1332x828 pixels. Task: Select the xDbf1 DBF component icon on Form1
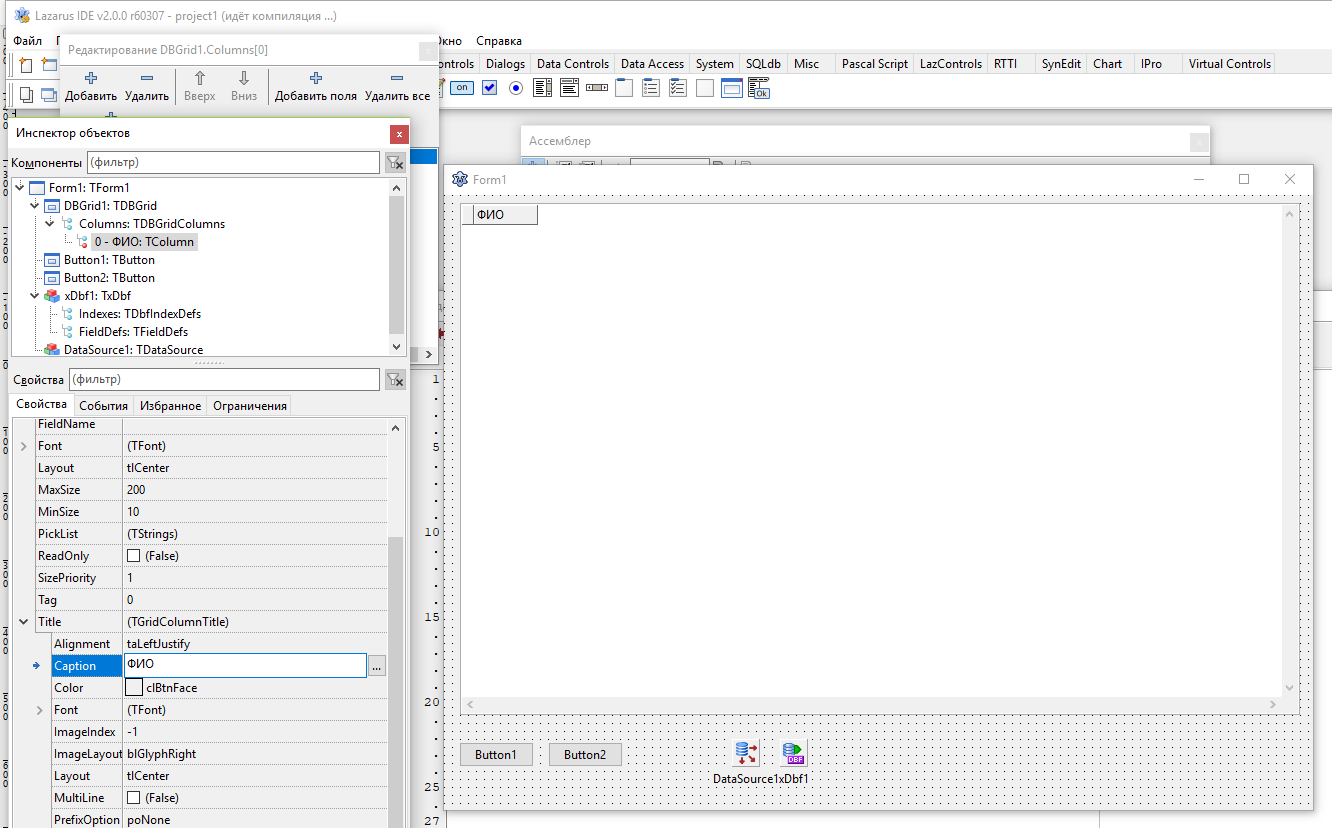pos(793,753)
